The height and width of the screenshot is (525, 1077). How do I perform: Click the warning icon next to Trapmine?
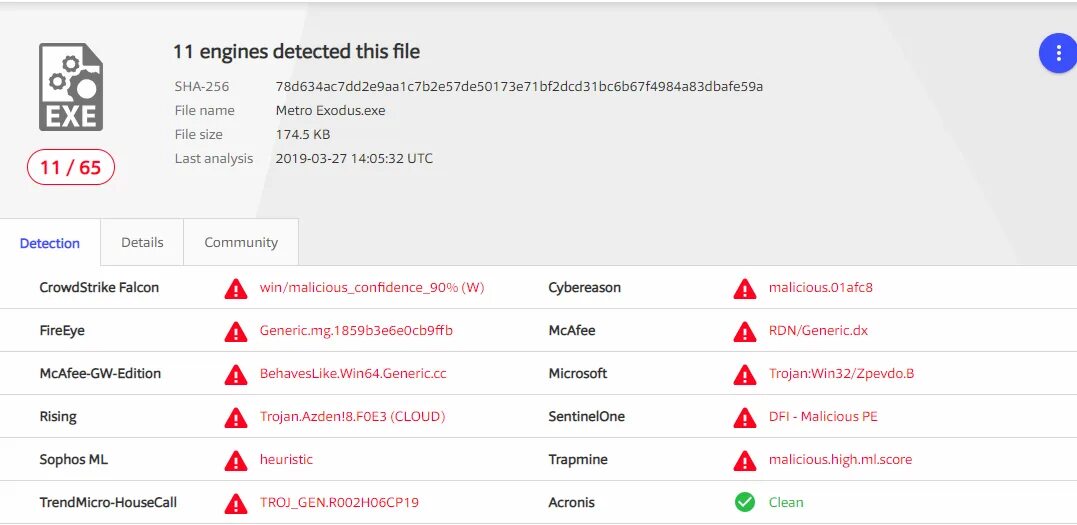click(x=744, y=460)
